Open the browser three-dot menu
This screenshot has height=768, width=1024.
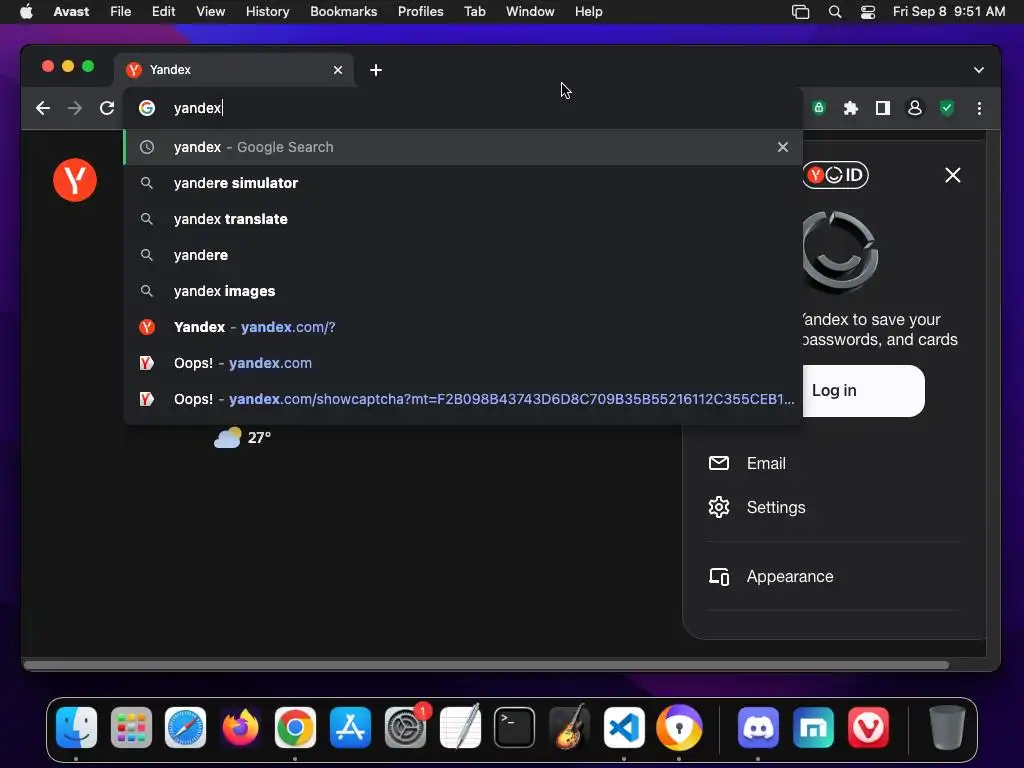979,108
